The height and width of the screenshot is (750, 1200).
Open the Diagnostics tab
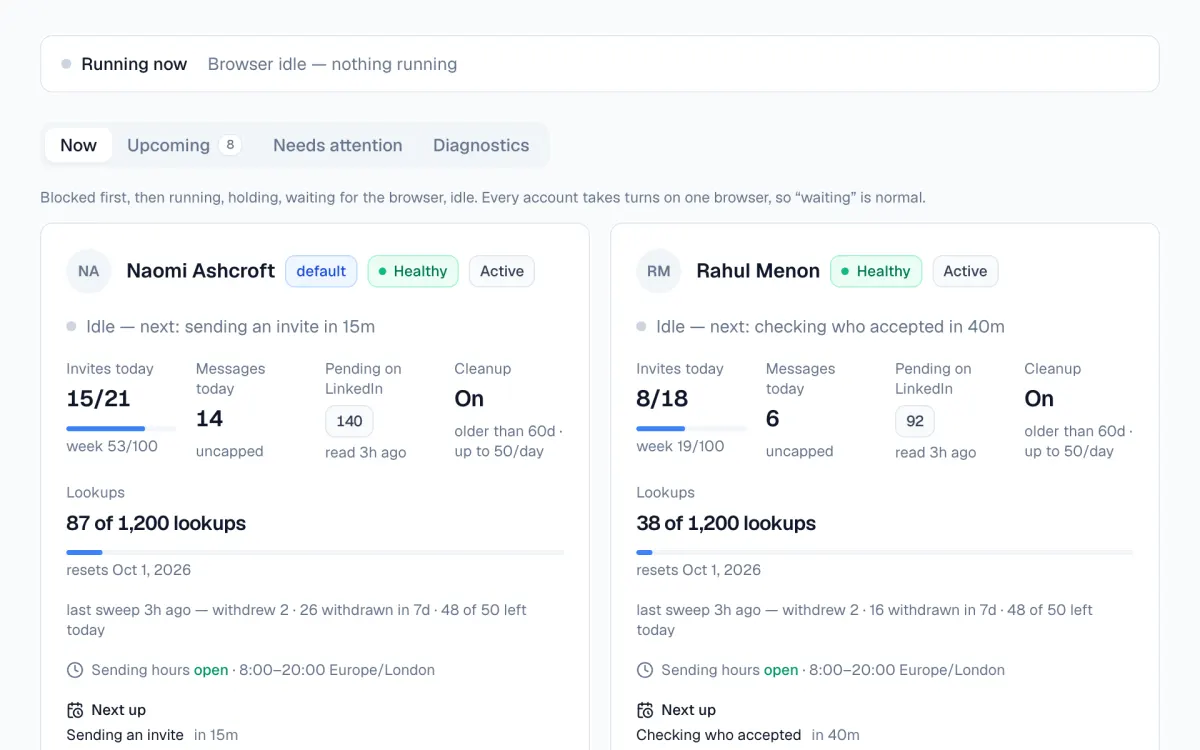[x=481, y=145]
